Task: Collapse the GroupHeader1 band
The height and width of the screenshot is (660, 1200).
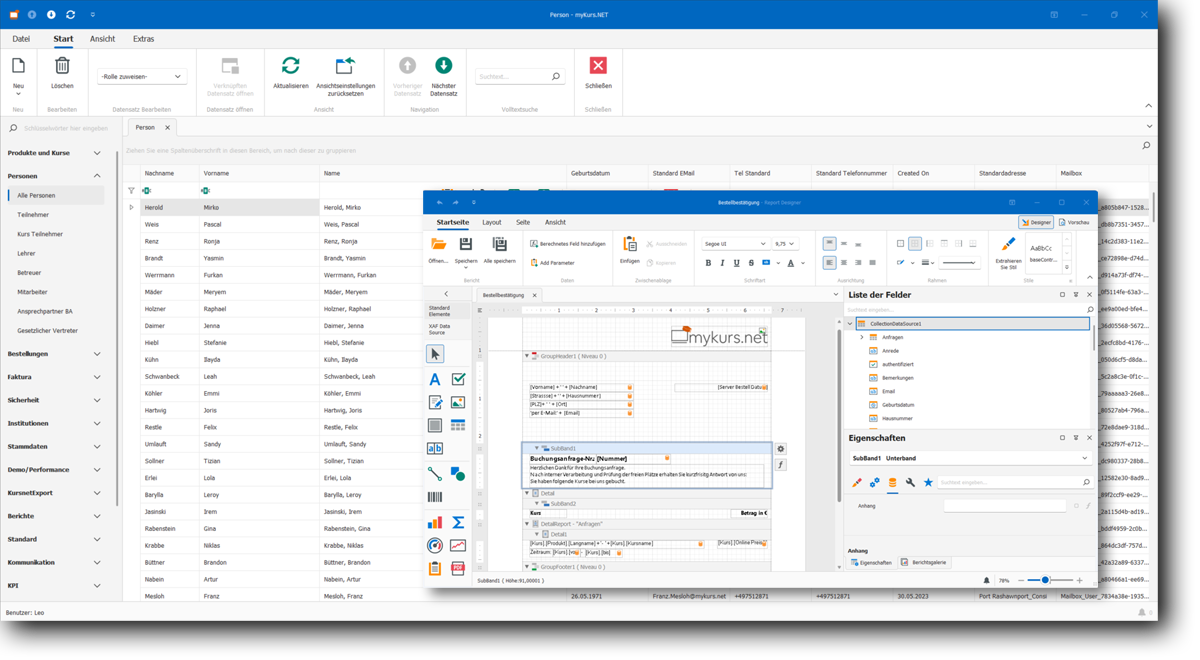Action: pos(527,356)
